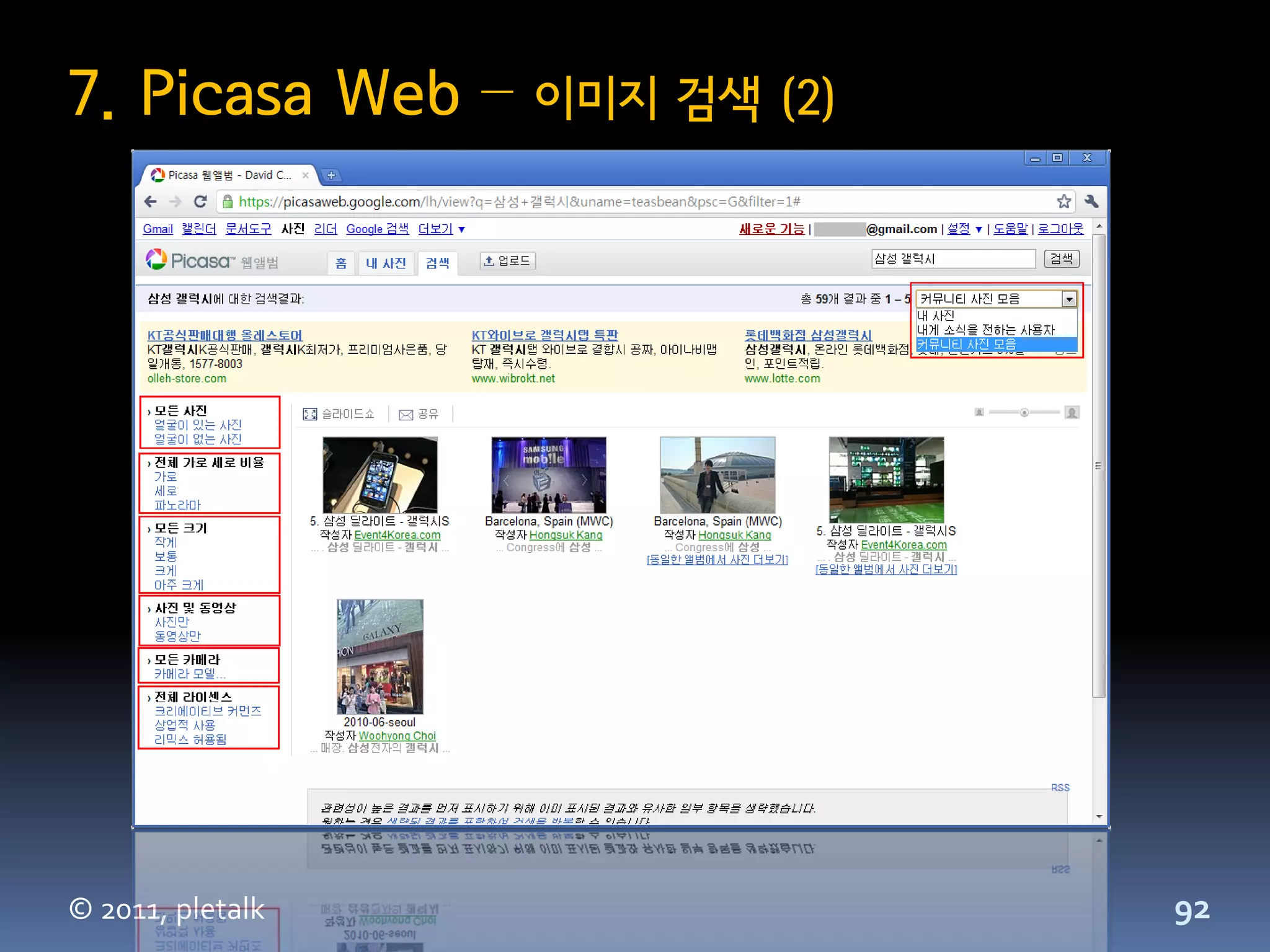
Task: Filter size by 작게
Action: (x=165, y=542)
